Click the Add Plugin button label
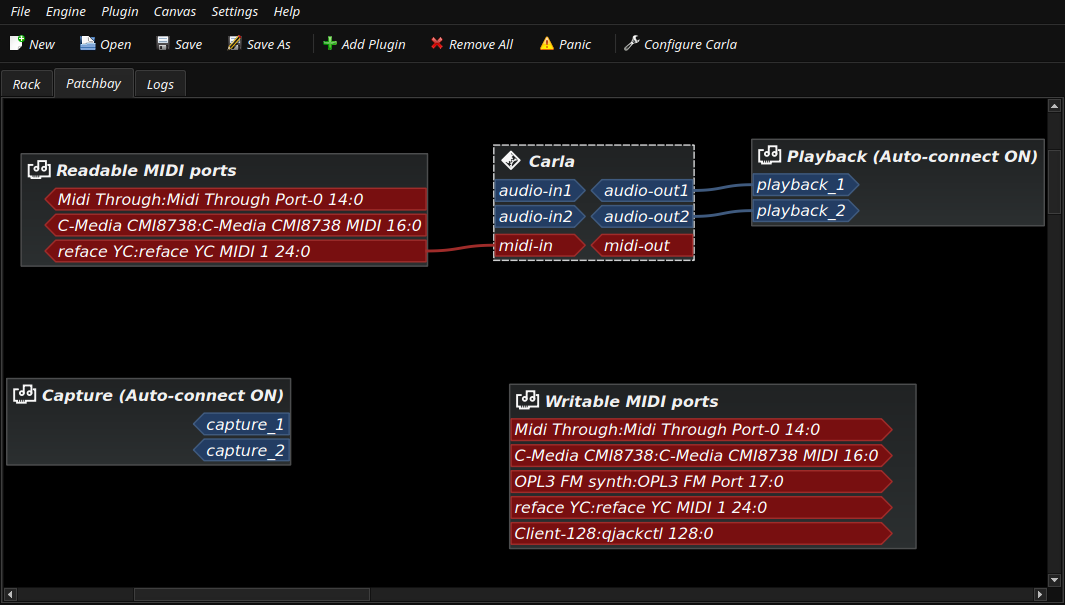This screenshot has width=1065, height=605. [x=373, y=44]
